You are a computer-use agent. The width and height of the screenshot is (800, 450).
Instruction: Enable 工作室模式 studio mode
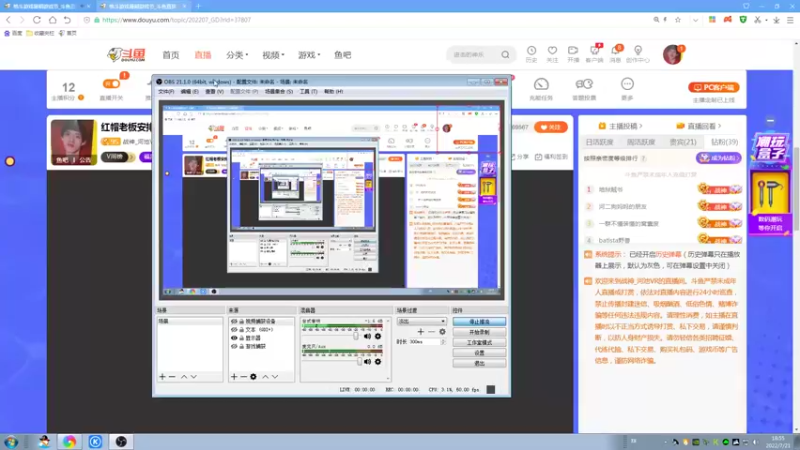click(x=479, y=342)
